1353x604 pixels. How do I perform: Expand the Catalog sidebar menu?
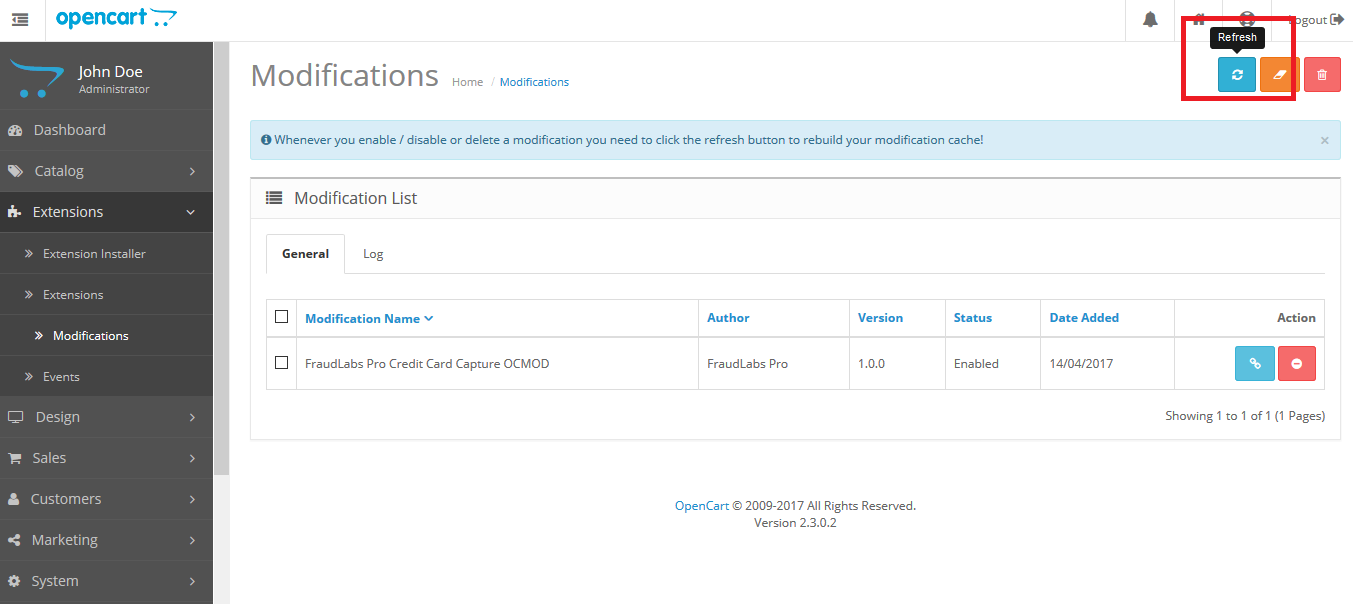tap(106, 171)
